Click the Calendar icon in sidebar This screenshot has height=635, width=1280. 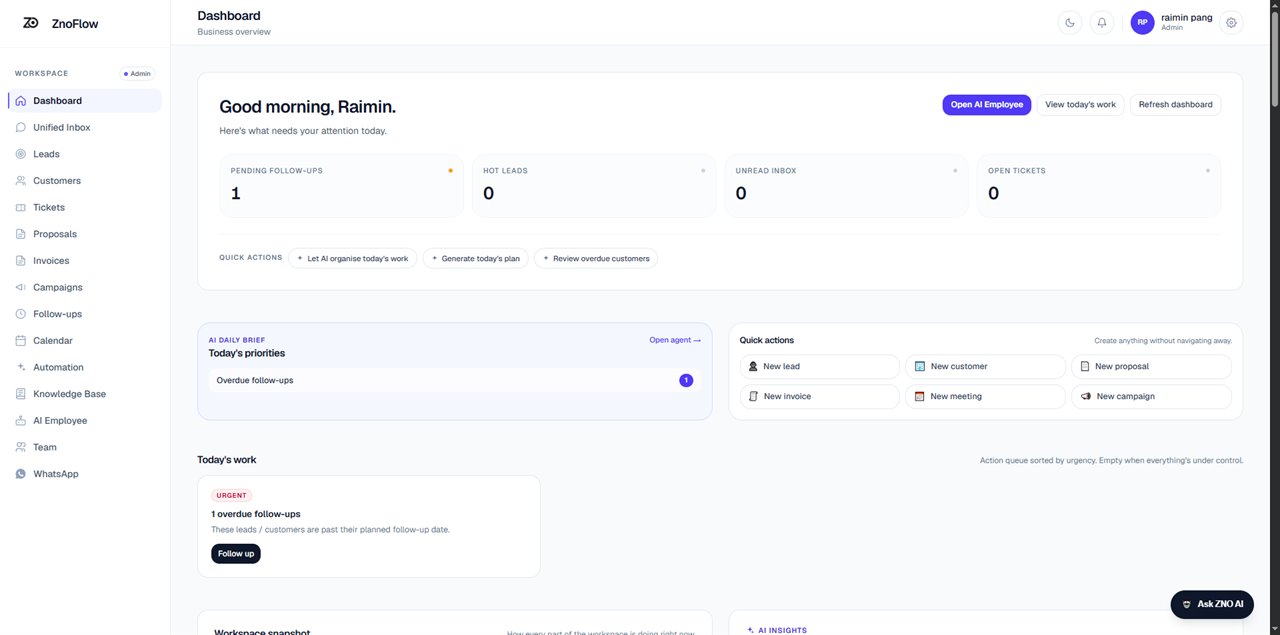click(x=21, y=341)
